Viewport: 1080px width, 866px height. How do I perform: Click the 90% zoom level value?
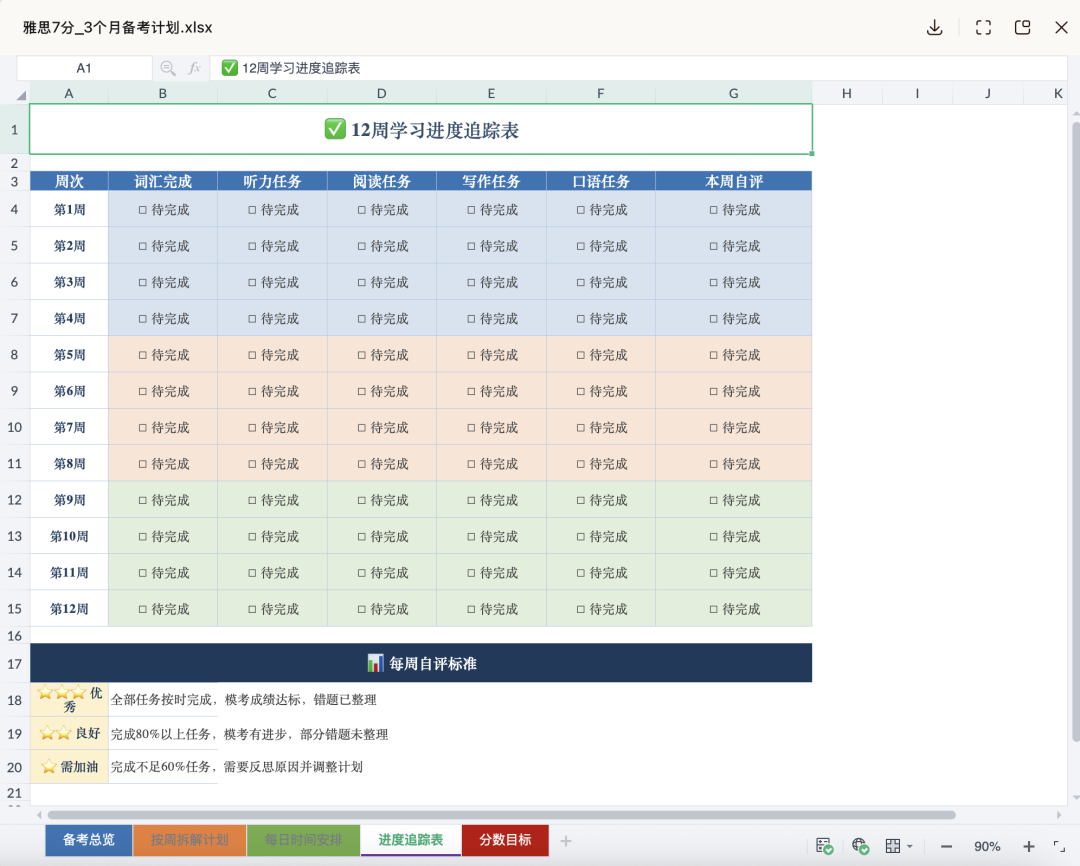tap(987, 847)
